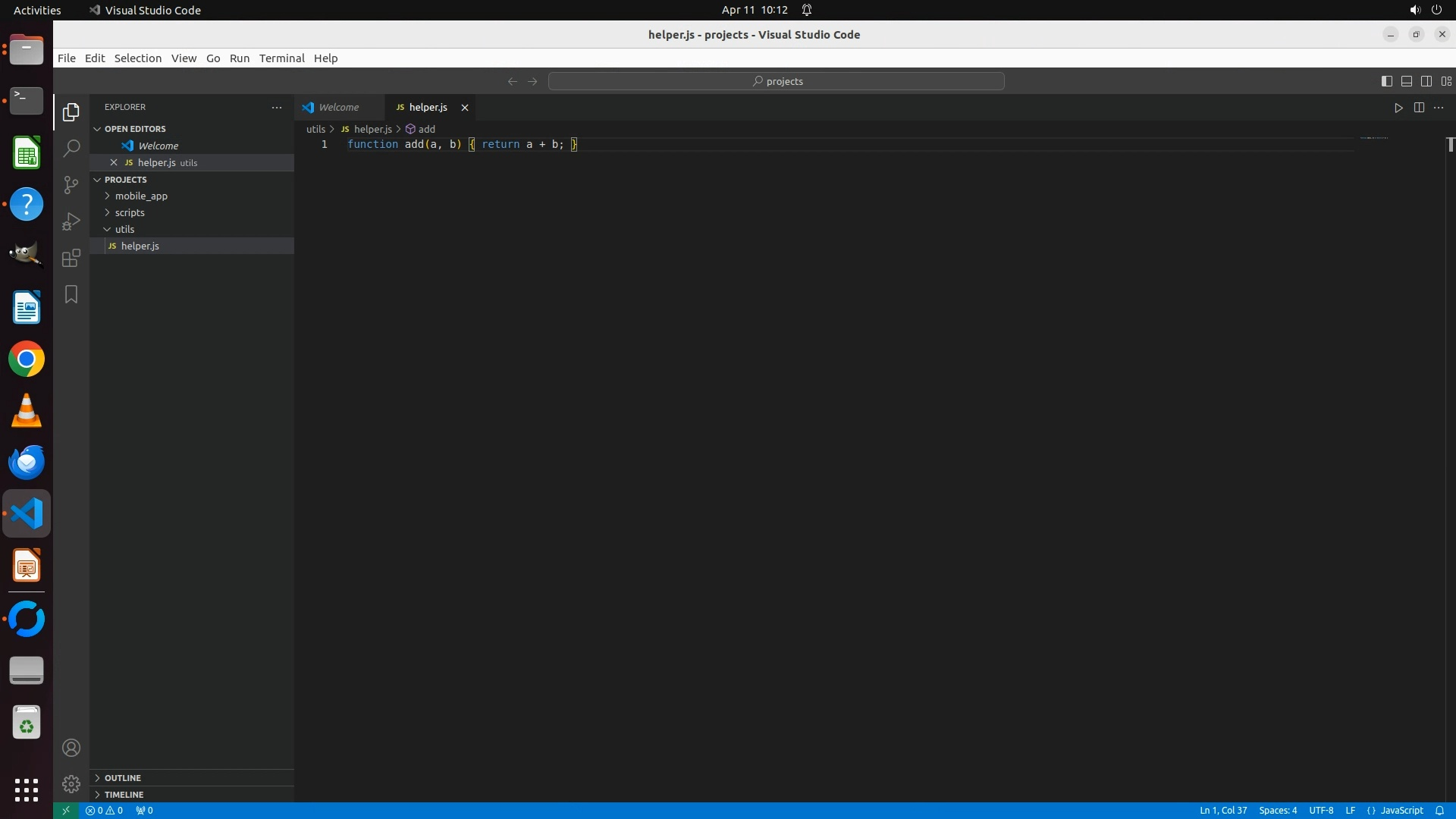Open the Accounts icon

click(x=71, y=748)
